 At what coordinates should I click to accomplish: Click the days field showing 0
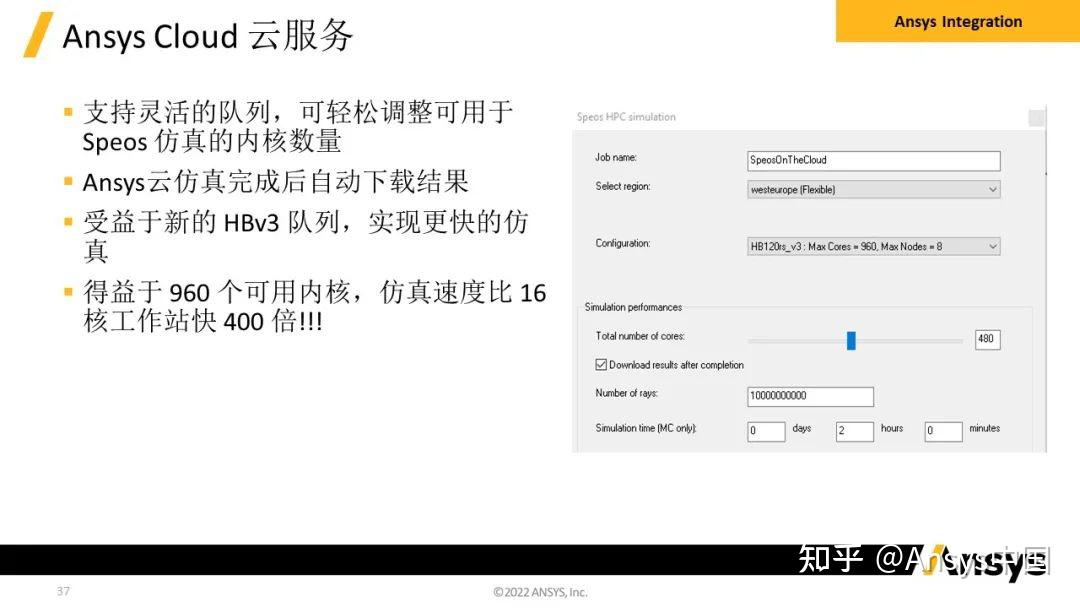tap(765, 431)
